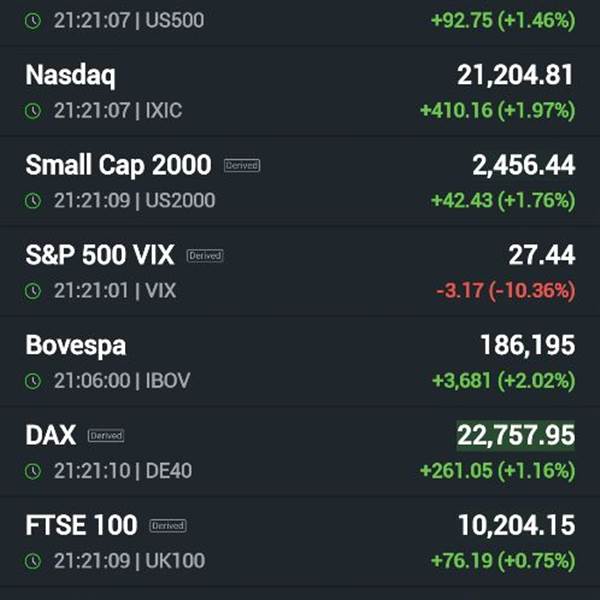The height and width of the screenshot is (600, 600).
Task: Click Derived badge next to S&P 500 VIX
Action: tap(205, 255)
